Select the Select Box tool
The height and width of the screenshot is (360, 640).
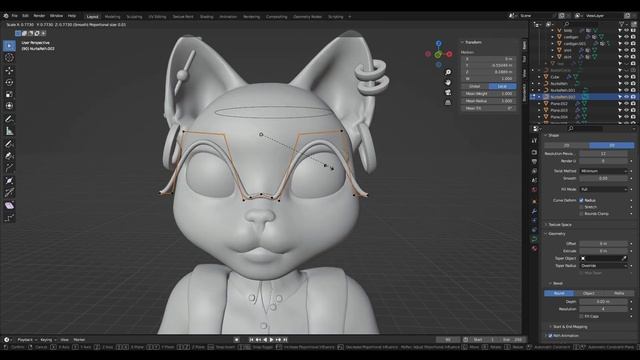coord(9,46)
